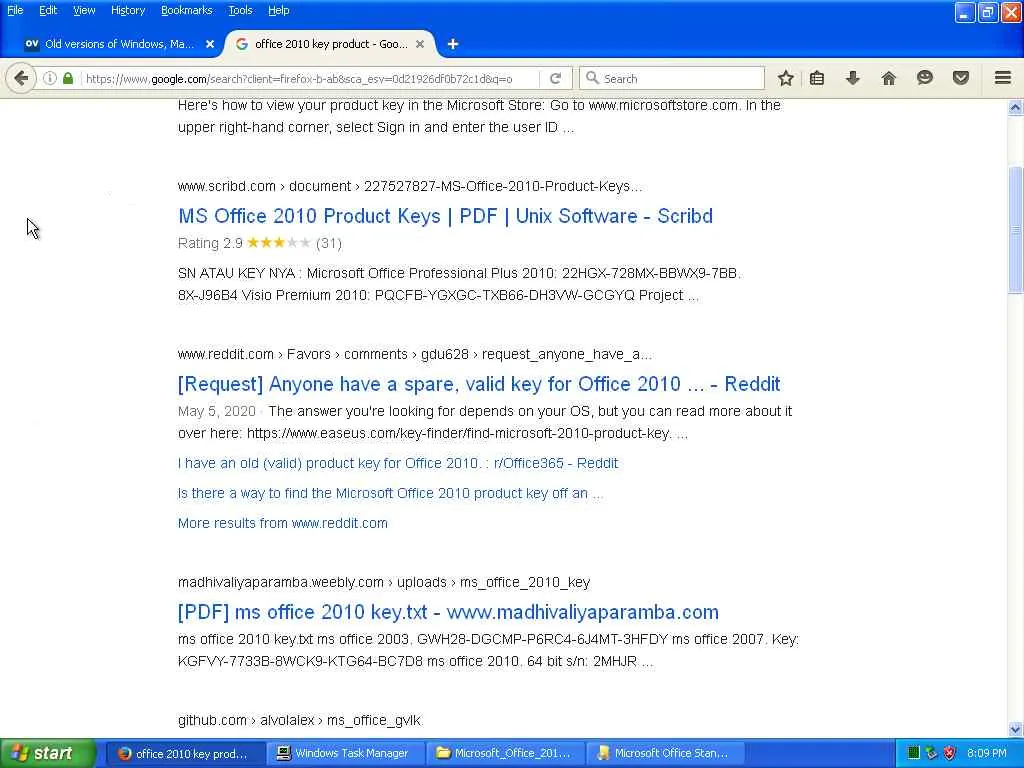Click the vertical scrollbar thumb
Image resolution: width=1024 pixels, height=768 pixels.
click(1016, 230)
